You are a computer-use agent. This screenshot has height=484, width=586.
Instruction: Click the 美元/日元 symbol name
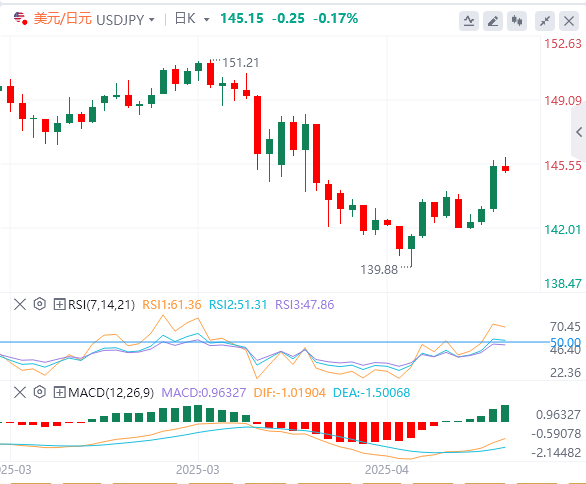pyautogui.click(x=63, y=18)
